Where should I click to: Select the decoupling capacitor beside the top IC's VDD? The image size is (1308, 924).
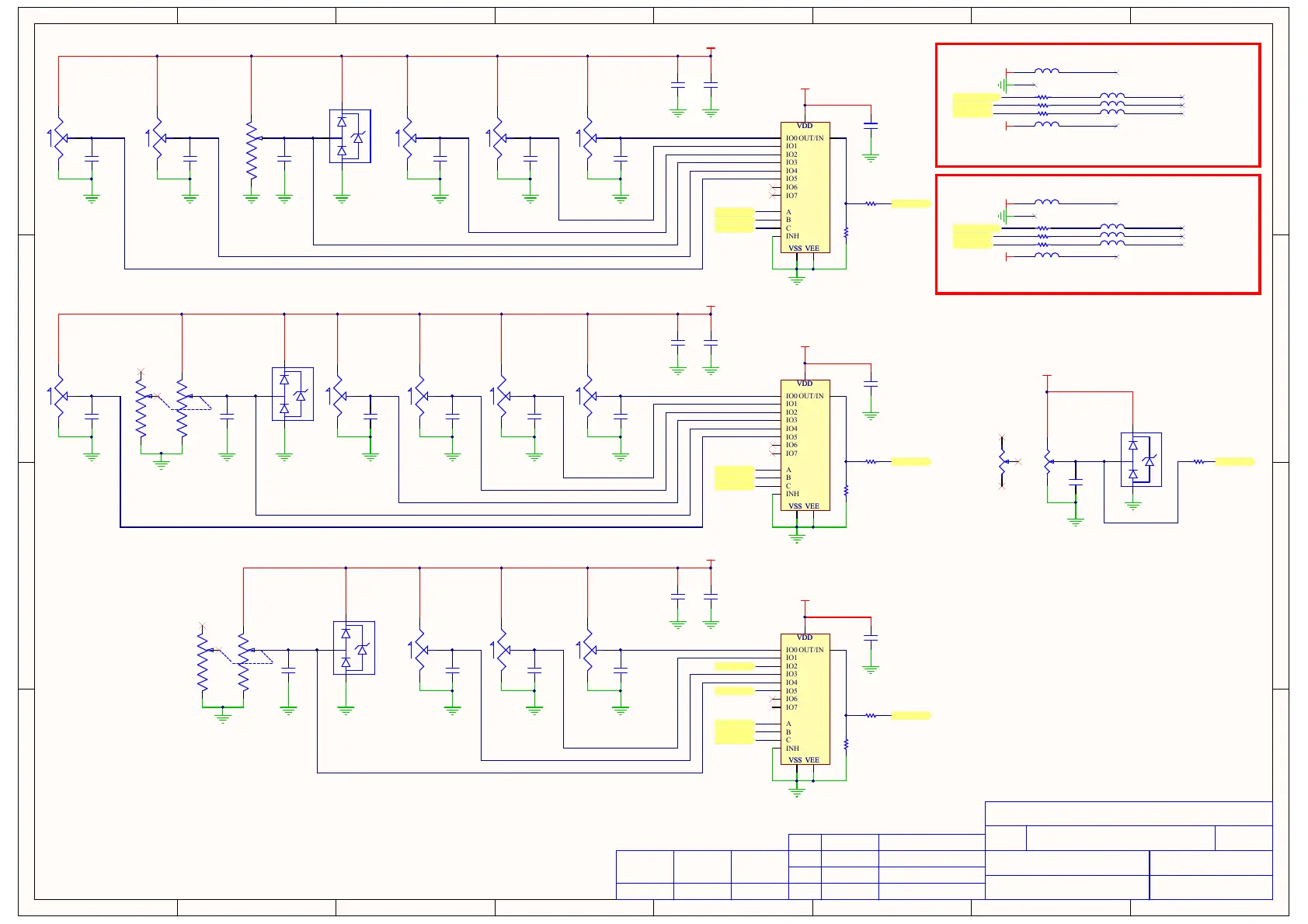click(871, 124)
